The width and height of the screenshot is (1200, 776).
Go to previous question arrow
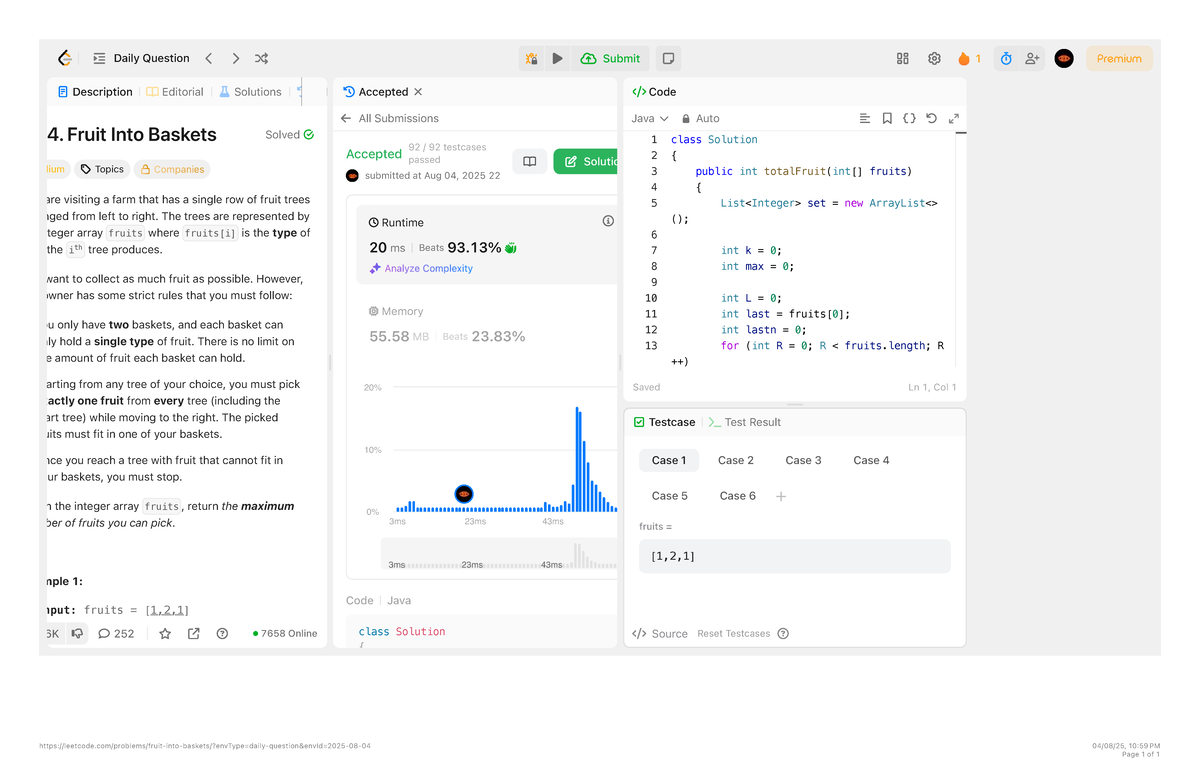208,58
